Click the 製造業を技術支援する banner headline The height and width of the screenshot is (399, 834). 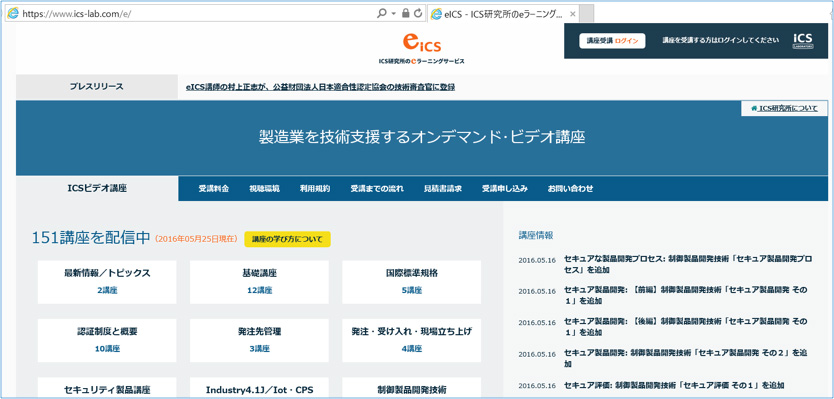pos(422,137)
